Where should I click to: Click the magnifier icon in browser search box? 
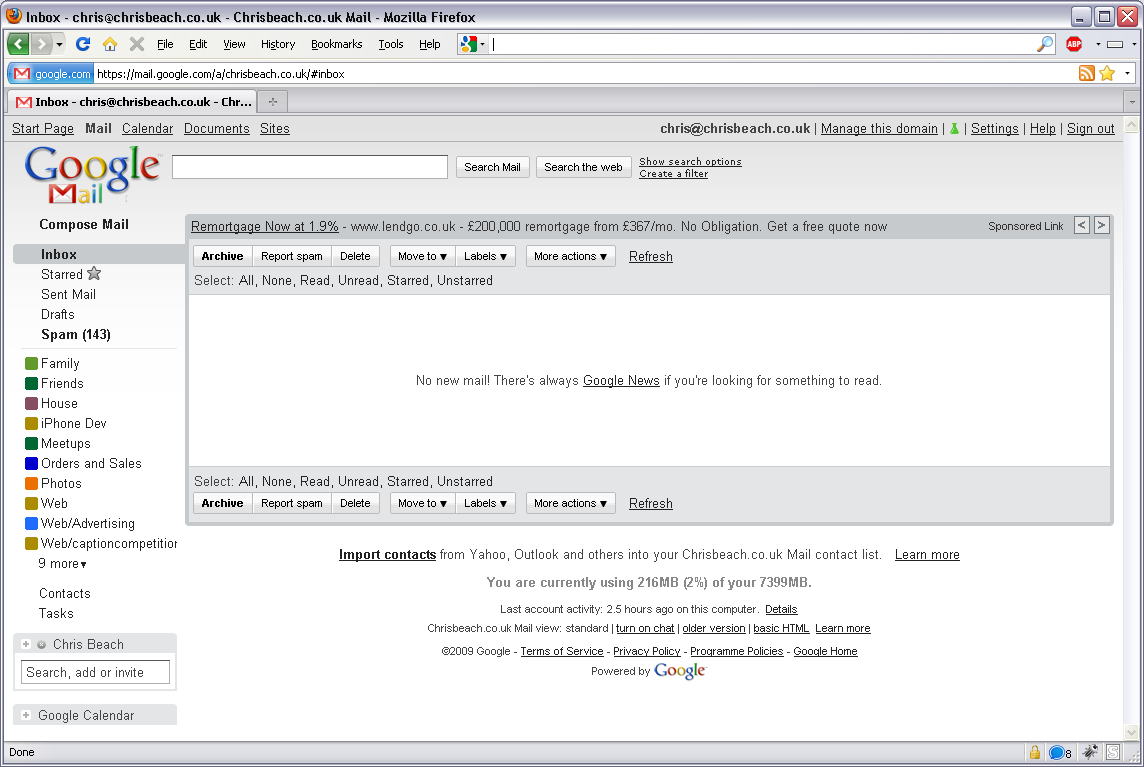(x=1045, y=45)
